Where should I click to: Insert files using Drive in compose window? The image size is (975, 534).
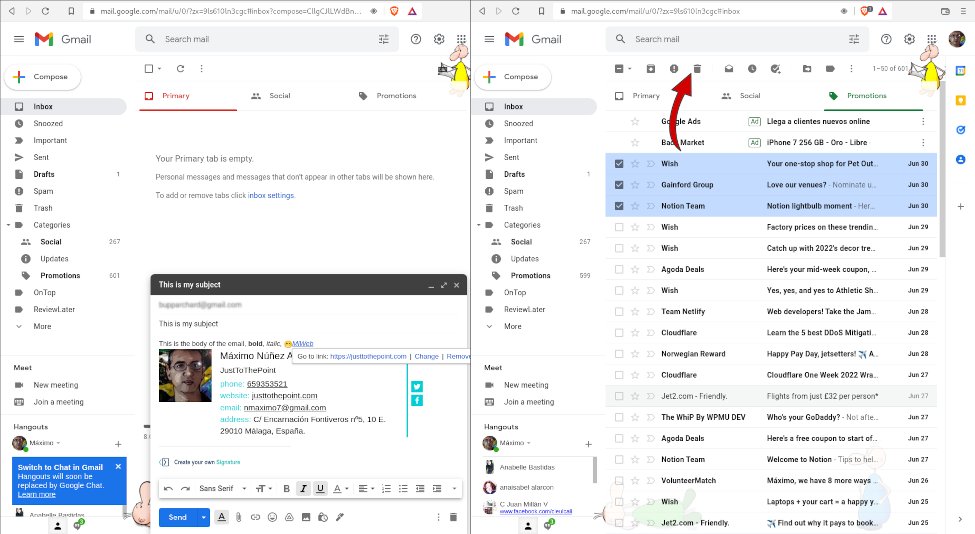[x=289, y=517]
